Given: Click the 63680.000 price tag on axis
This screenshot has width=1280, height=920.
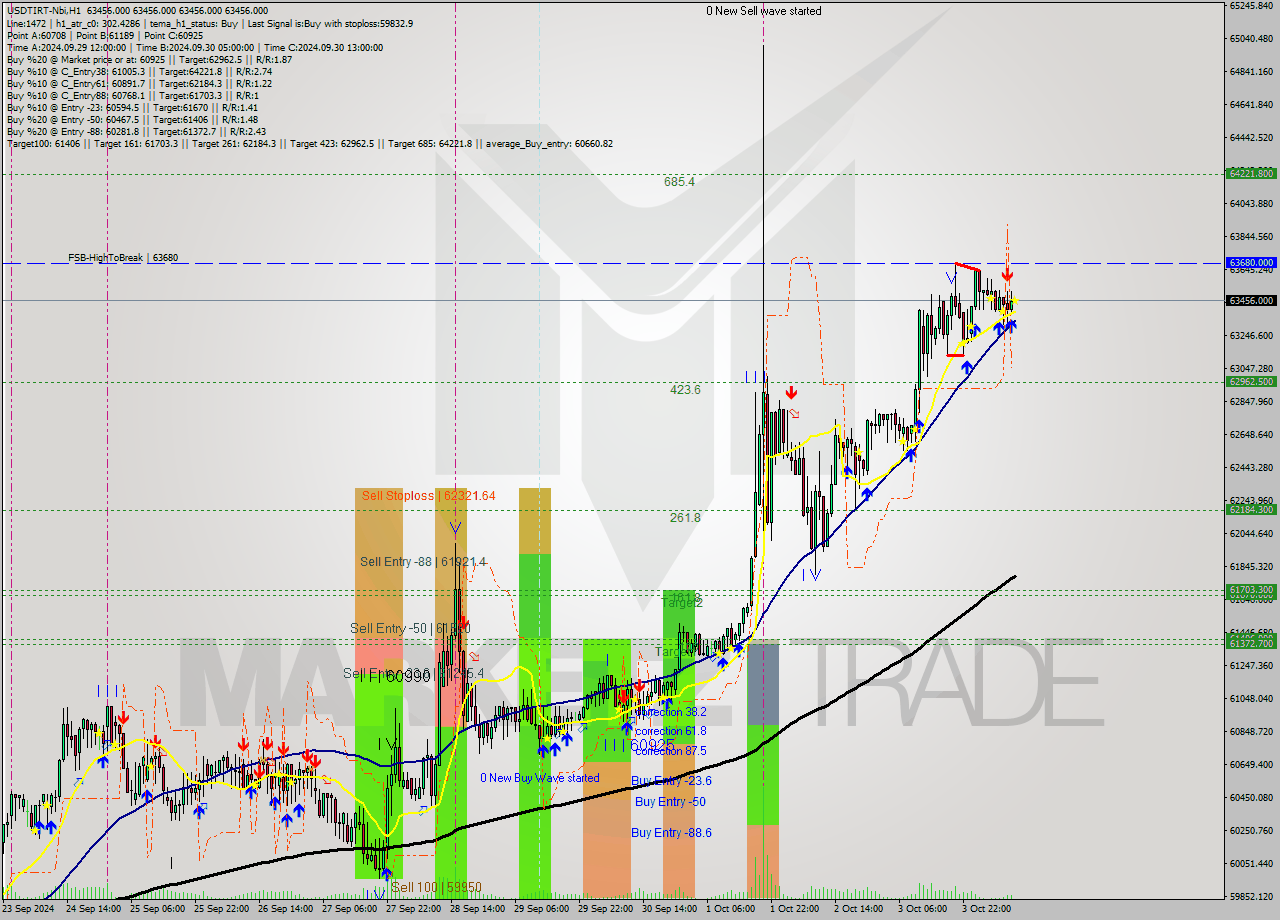Looking at the screenshot, I should [x=1251, y=263].
